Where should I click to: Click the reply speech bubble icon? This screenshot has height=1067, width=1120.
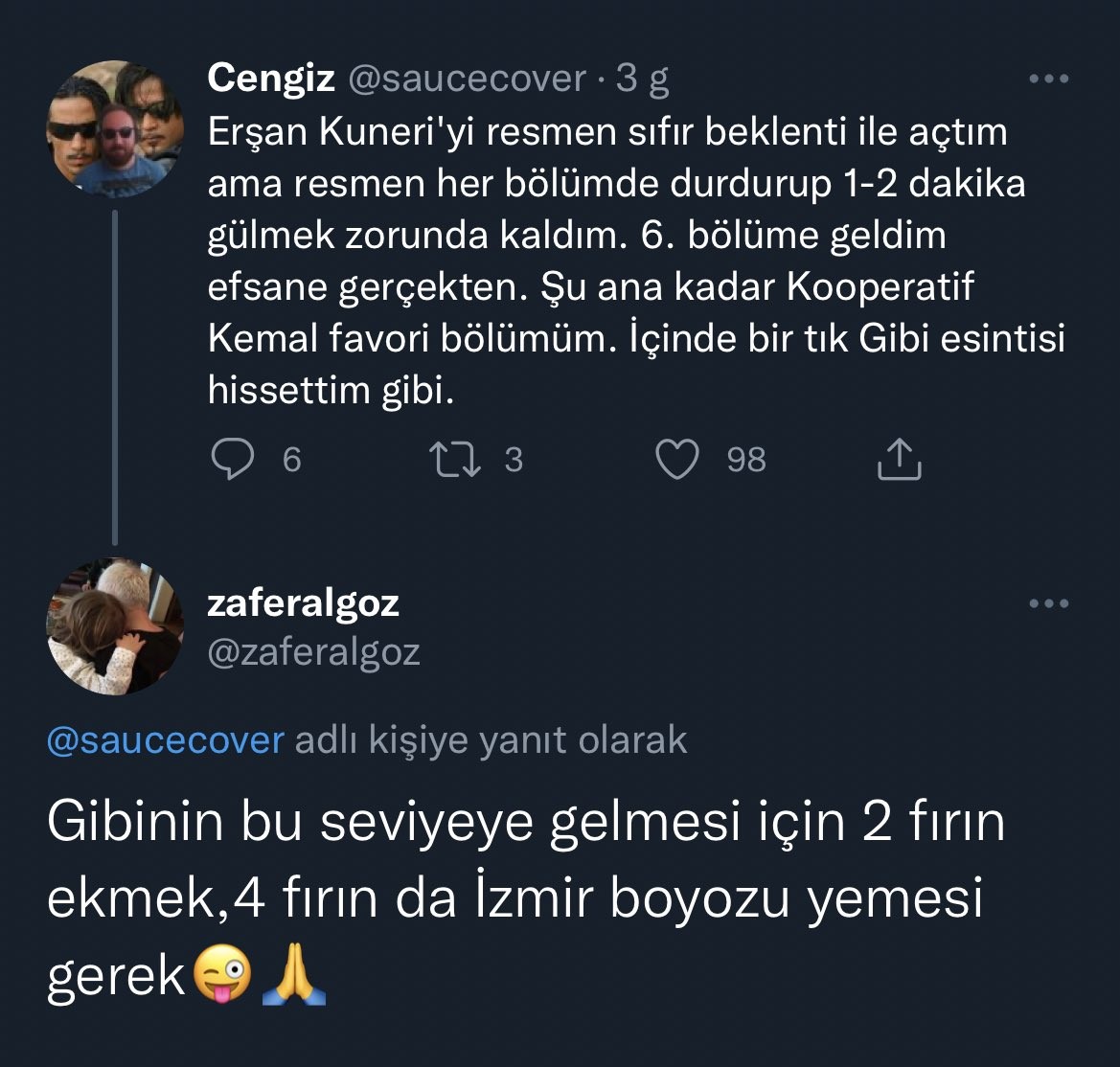(x=232, y=460)
